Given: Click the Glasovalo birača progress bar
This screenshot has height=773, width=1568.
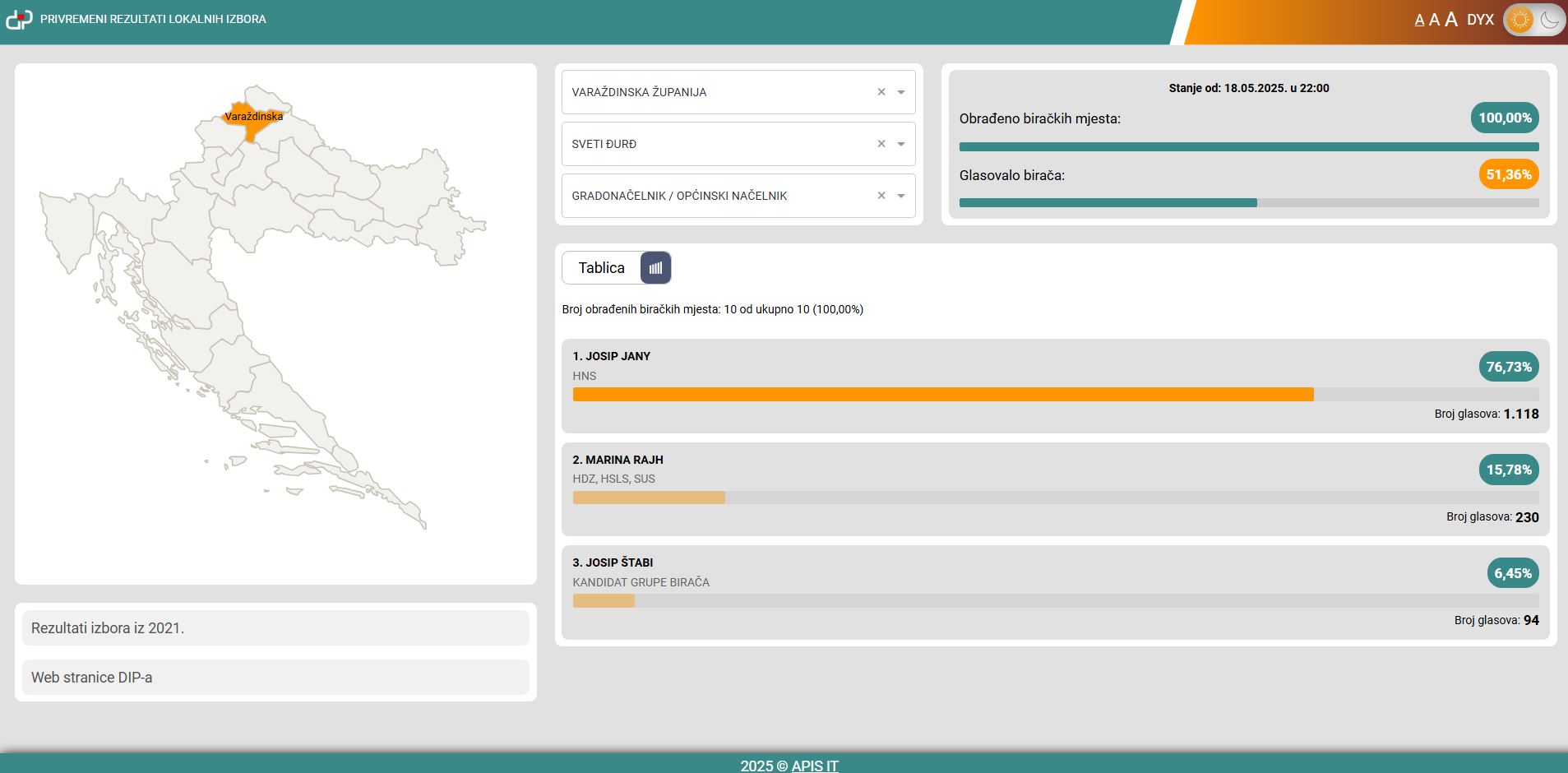Looking at the screenshot, I should tap(1249, 203).
